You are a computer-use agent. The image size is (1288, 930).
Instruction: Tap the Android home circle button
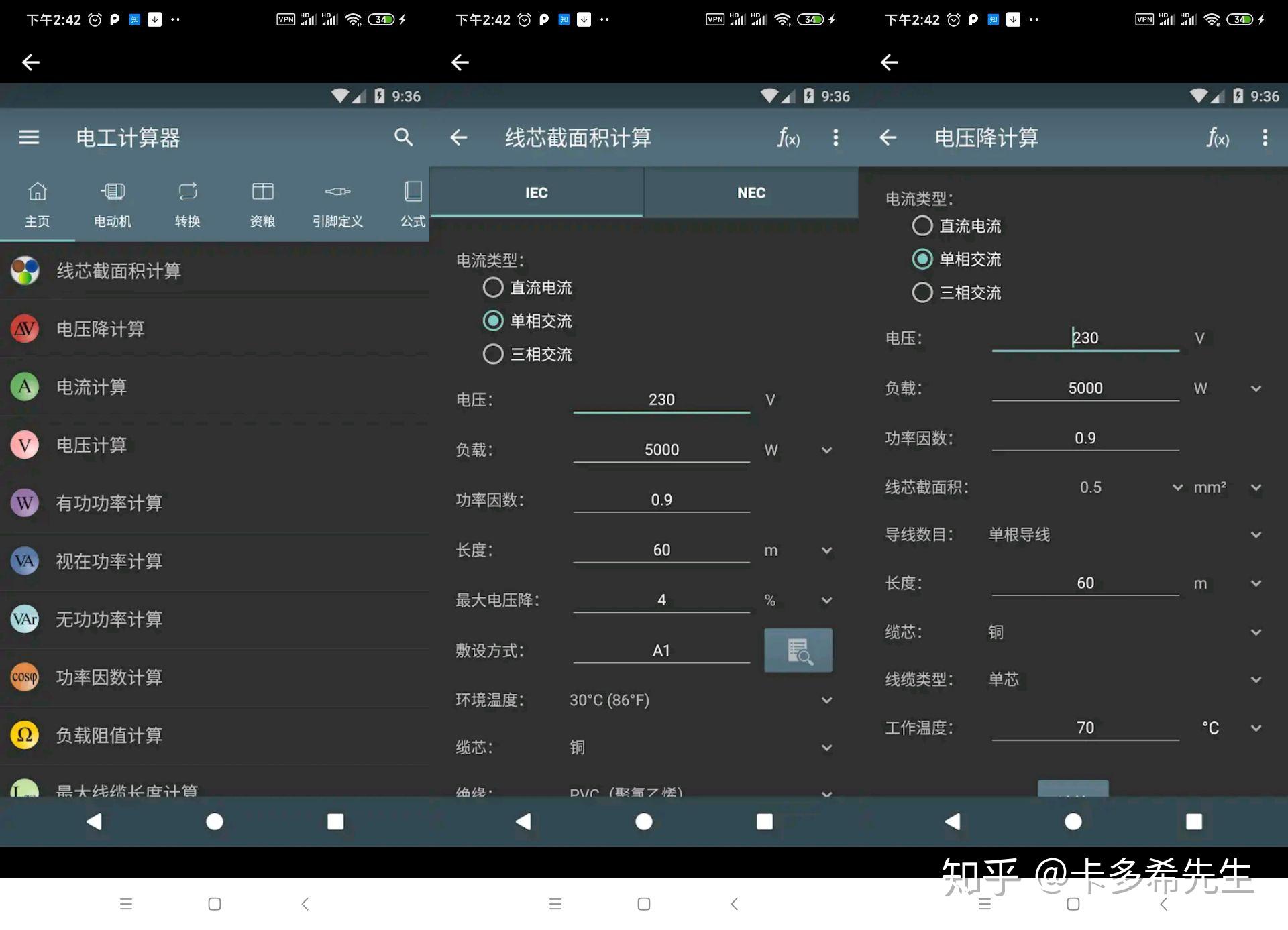click(215, 821)
